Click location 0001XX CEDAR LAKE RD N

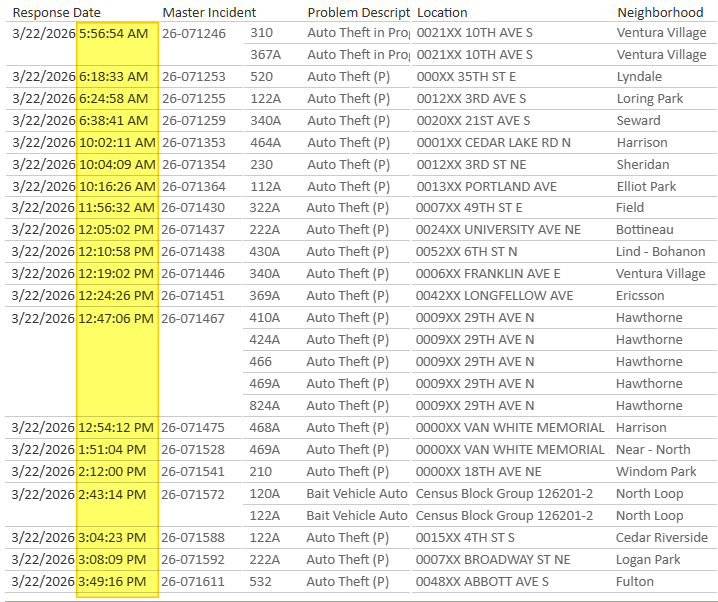[x=494, y=142]
